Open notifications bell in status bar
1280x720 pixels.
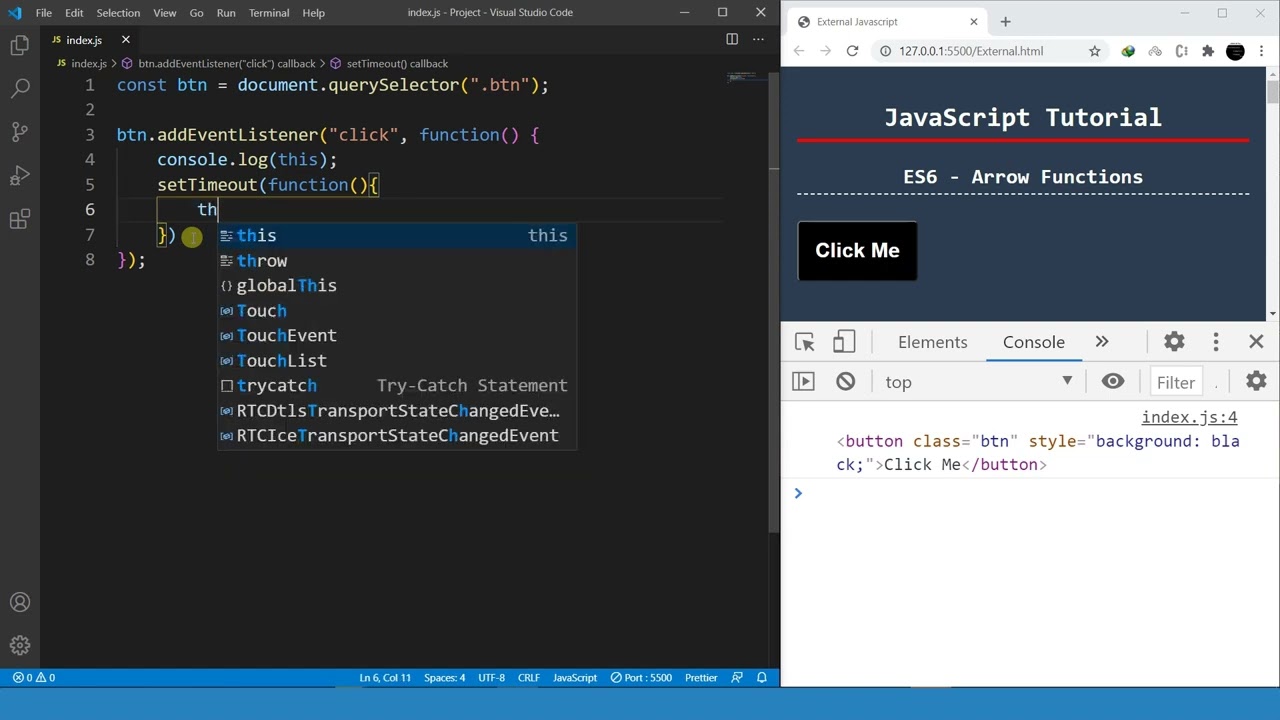coord(761,678)
